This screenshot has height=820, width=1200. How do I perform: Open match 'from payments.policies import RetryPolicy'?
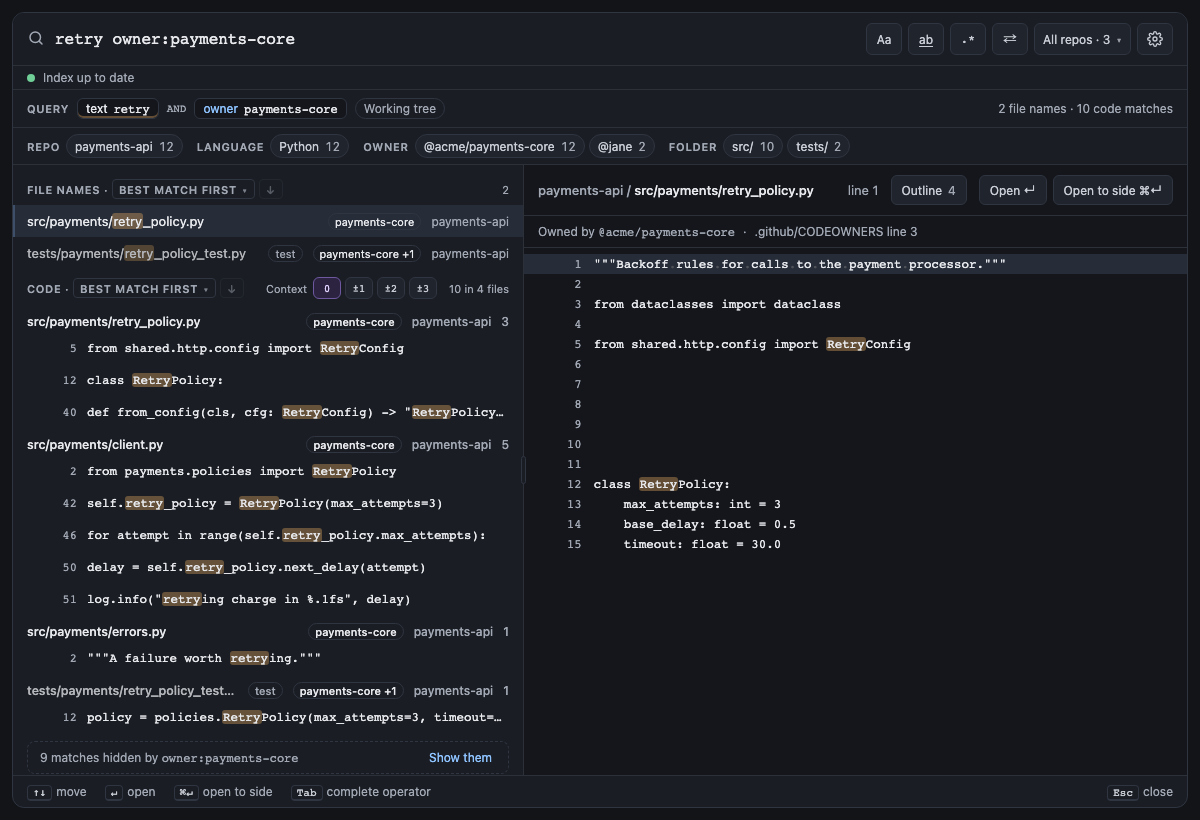click(268, 472)
